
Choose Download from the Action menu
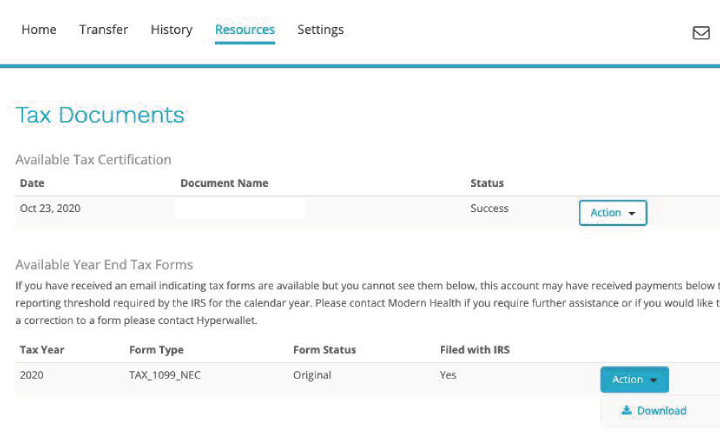pos(660,411)
